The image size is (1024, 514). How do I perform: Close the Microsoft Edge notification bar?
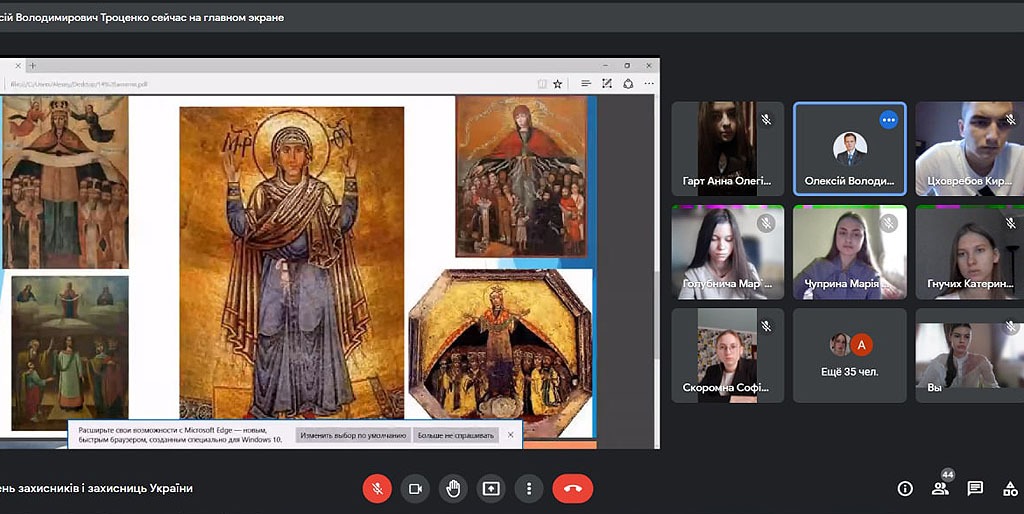510,435
